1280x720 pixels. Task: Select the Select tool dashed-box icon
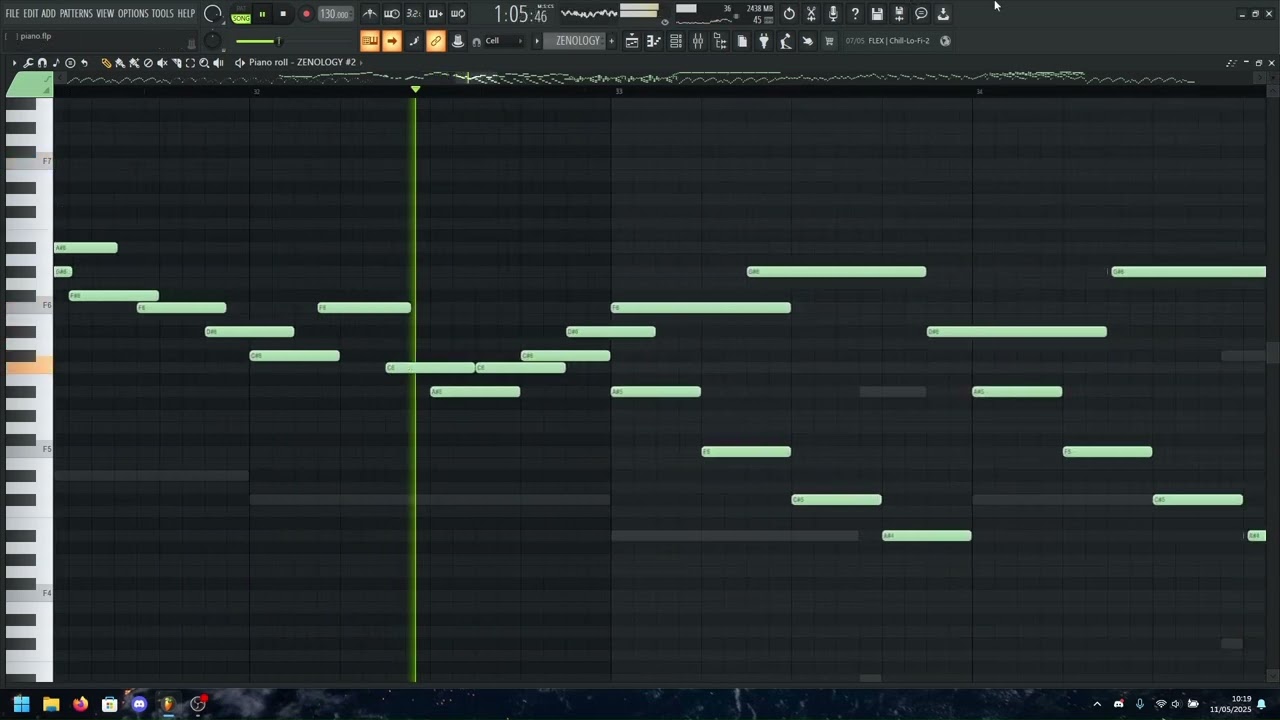[x=190, y=63]
